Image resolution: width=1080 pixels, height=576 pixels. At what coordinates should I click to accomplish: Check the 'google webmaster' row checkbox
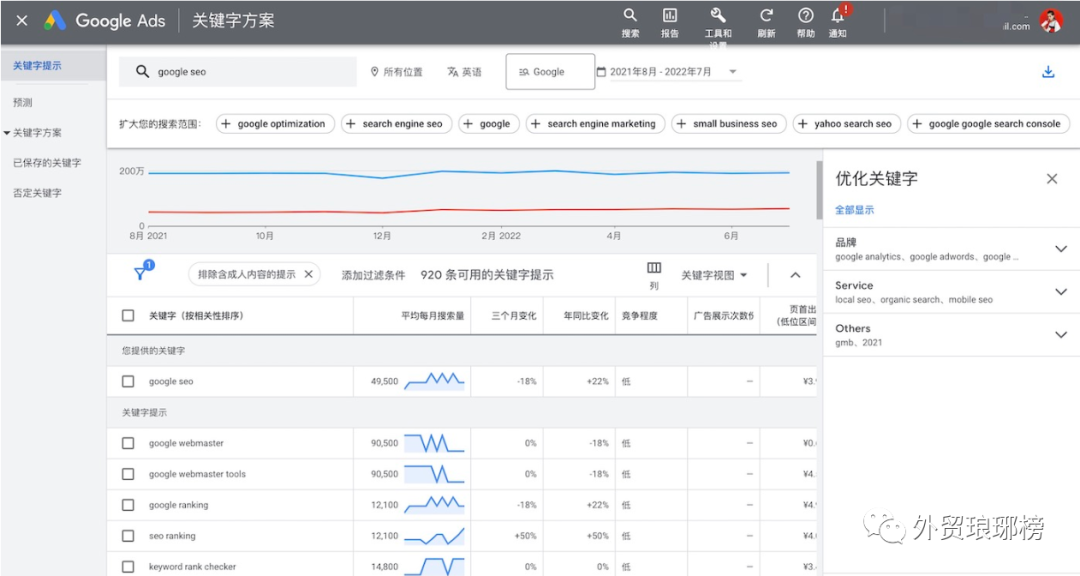(x=128, y=443)
